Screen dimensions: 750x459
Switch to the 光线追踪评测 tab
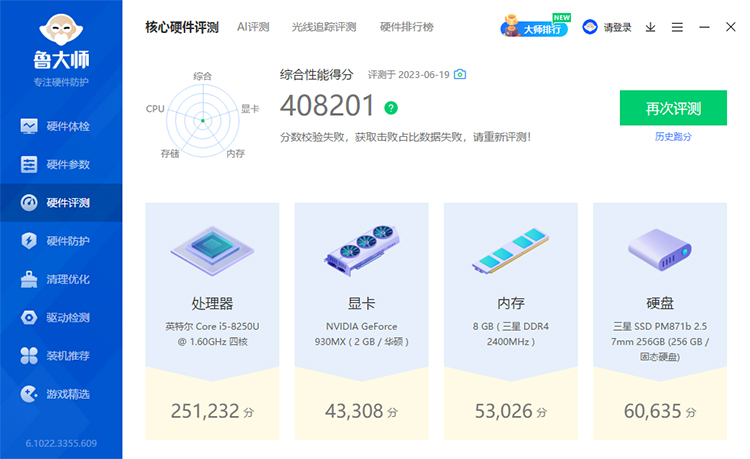pos(324,27)
